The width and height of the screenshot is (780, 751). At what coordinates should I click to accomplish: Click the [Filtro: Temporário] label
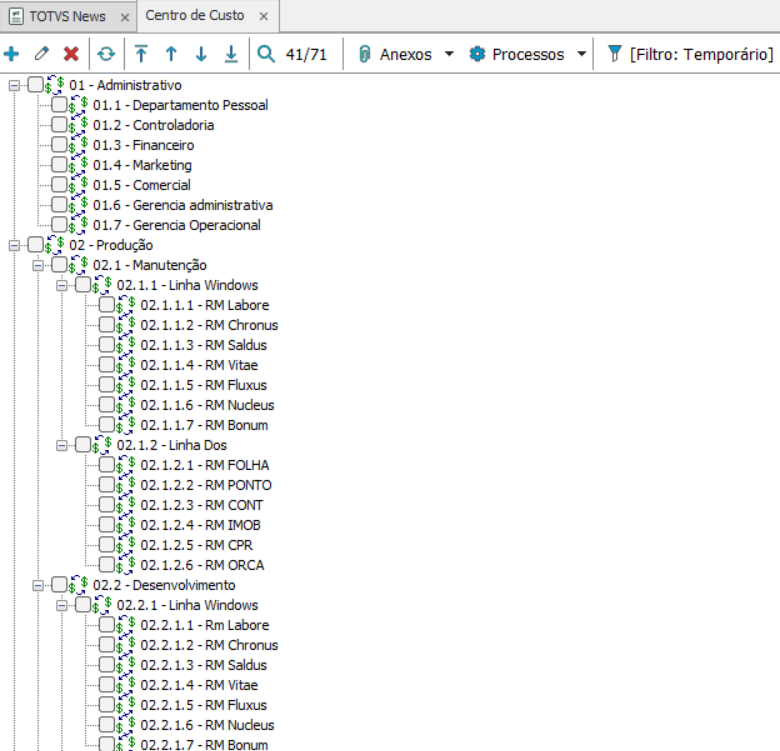(701, 54)
